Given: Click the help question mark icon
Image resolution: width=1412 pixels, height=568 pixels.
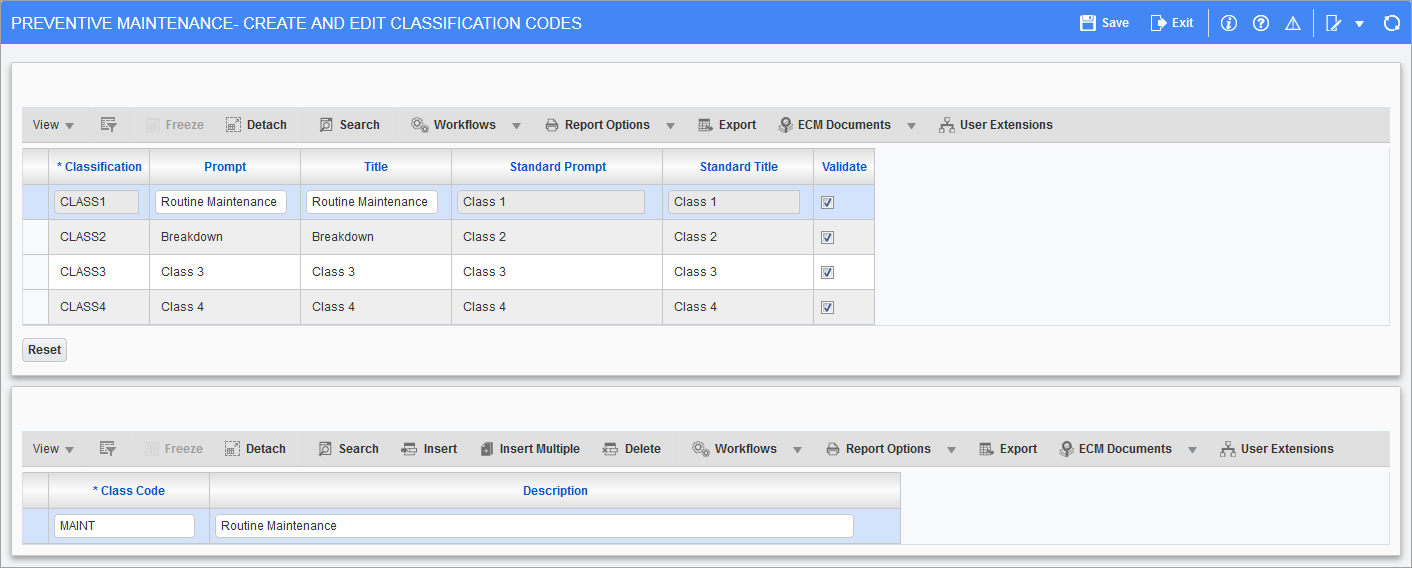Looking at the screenshot, I should [1261, 23].
